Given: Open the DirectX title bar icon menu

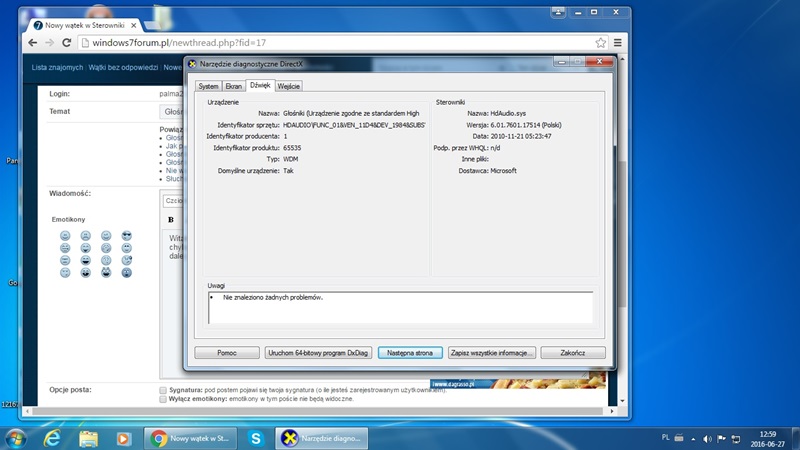Looking at the screenshot, I should pyautogui.click(x=192, y=64).
